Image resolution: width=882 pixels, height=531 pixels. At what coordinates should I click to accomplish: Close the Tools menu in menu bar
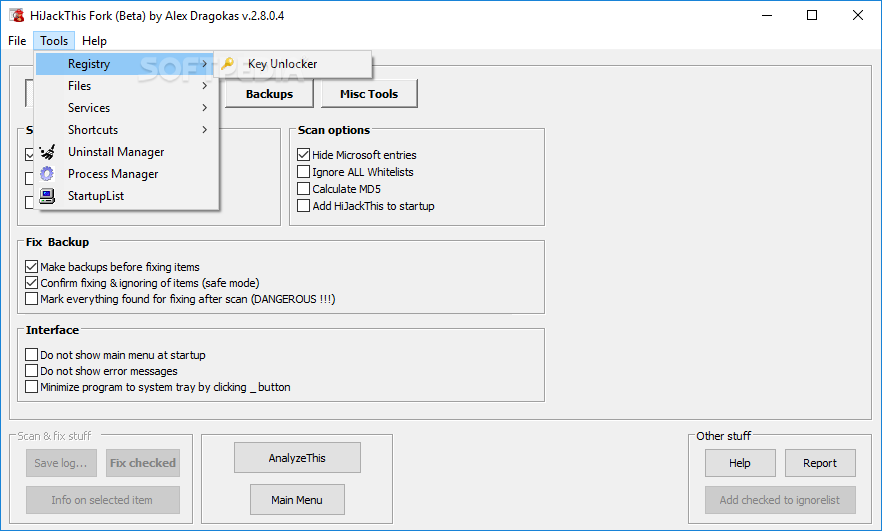point(54,40)
